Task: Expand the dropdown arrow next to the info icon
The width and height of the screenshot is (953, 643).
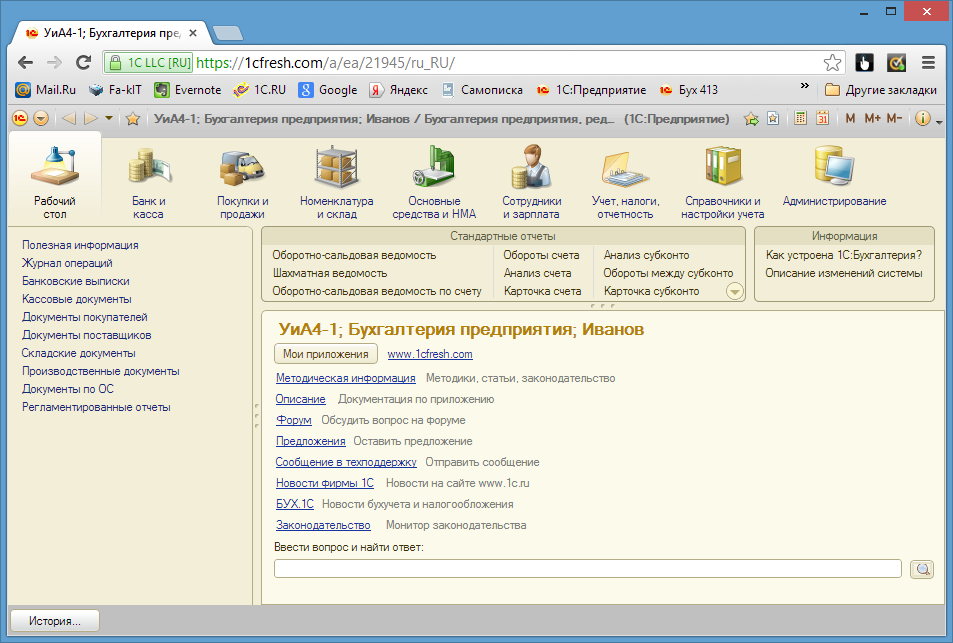Action: click(939, 122)
